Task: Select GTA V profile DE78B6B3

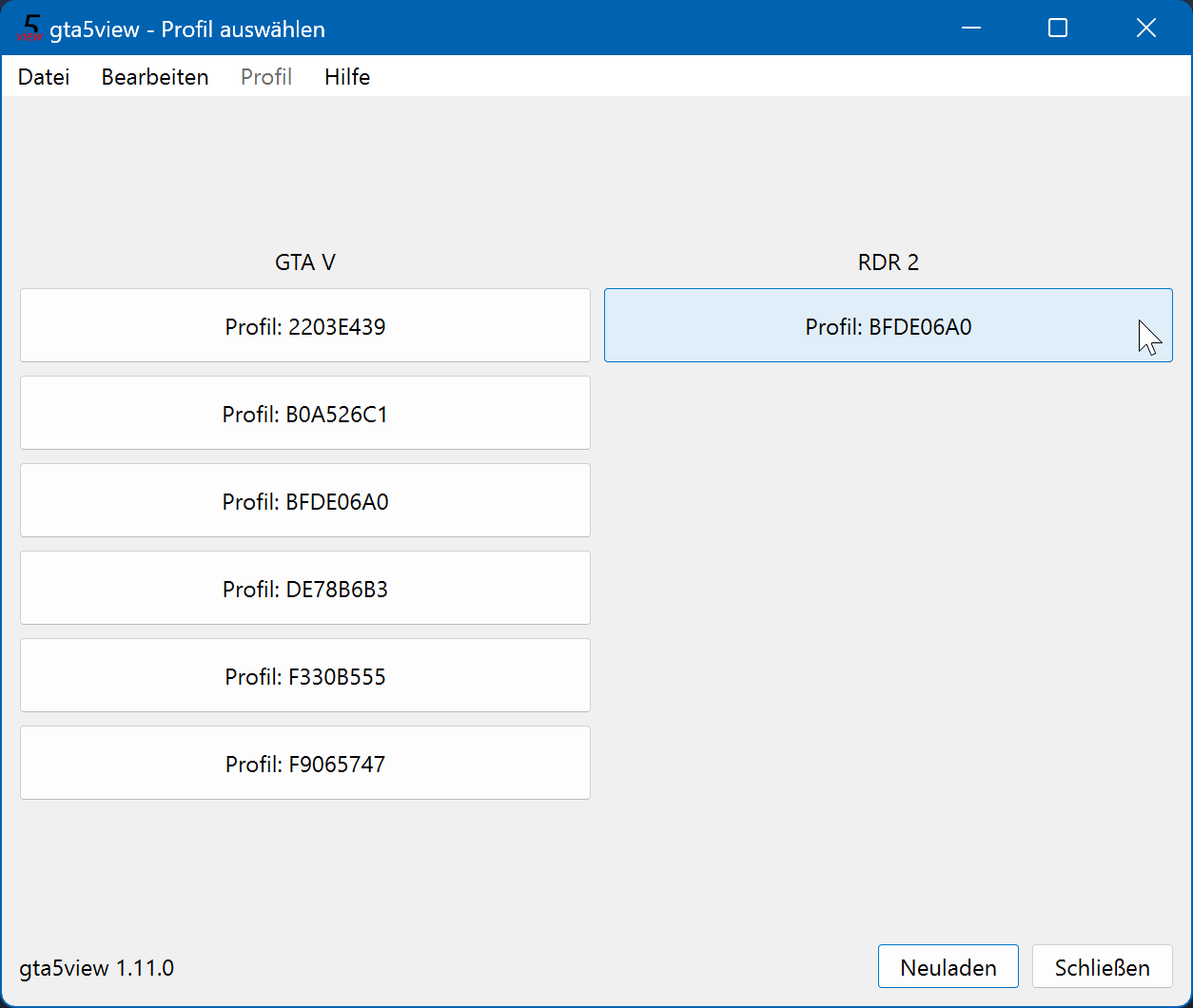Action: [305, 589]
